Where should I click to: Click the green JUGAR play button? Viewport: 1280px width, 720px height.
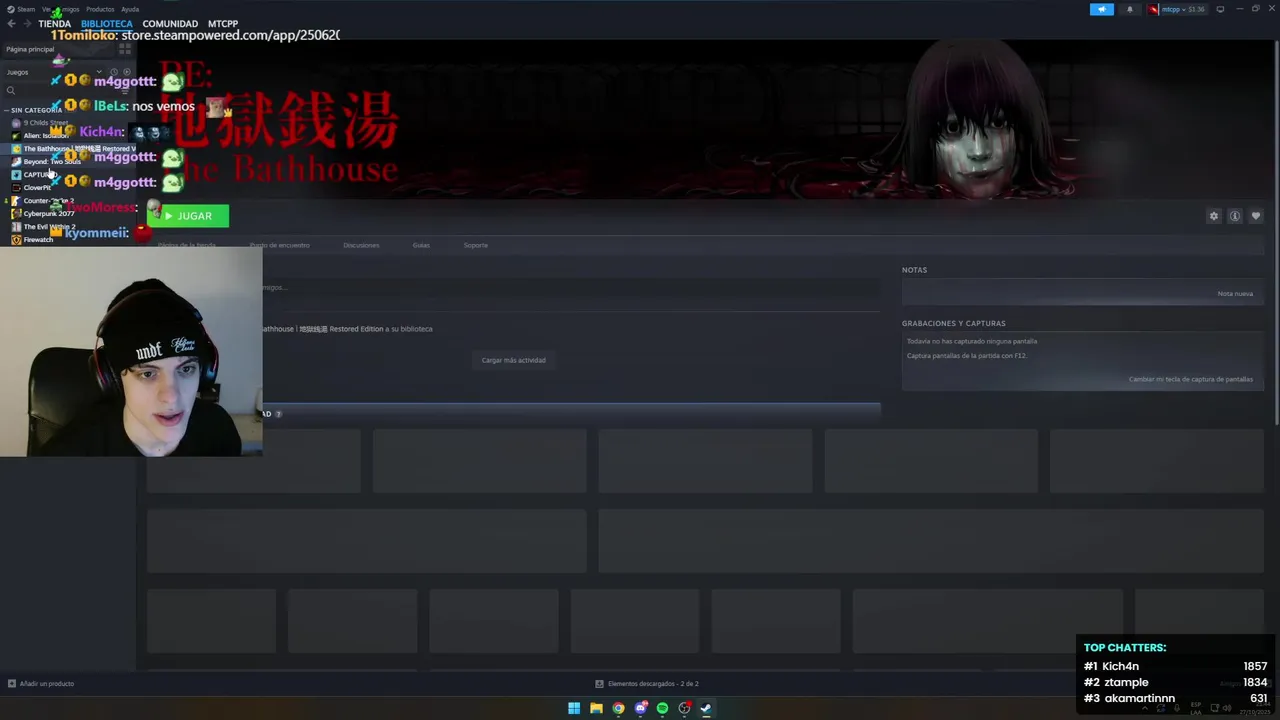(x=188, y=216)
